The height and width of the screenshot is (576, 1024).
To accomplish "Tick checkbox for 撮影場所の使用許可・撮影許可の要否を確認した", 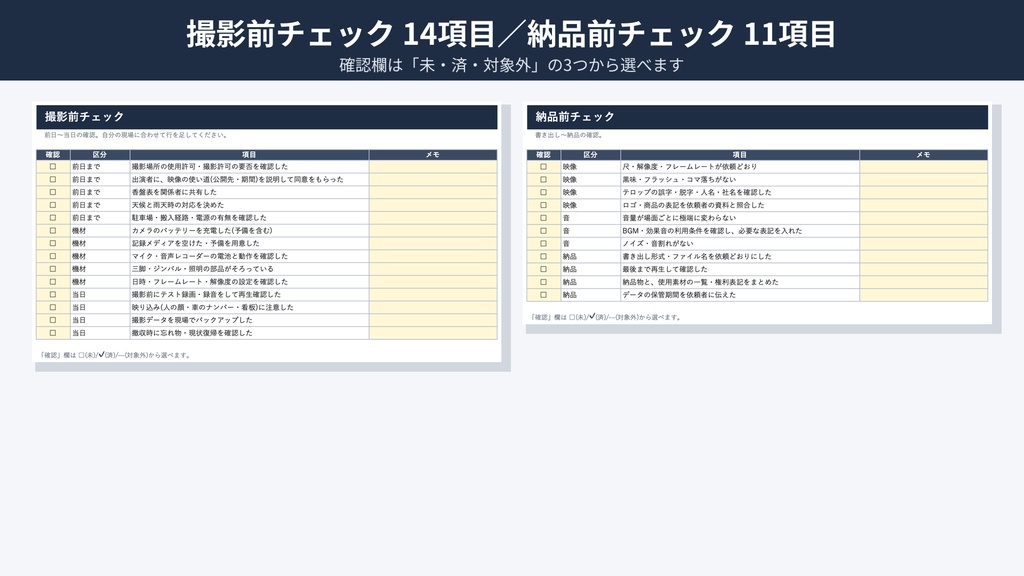I will pos(53,167).
